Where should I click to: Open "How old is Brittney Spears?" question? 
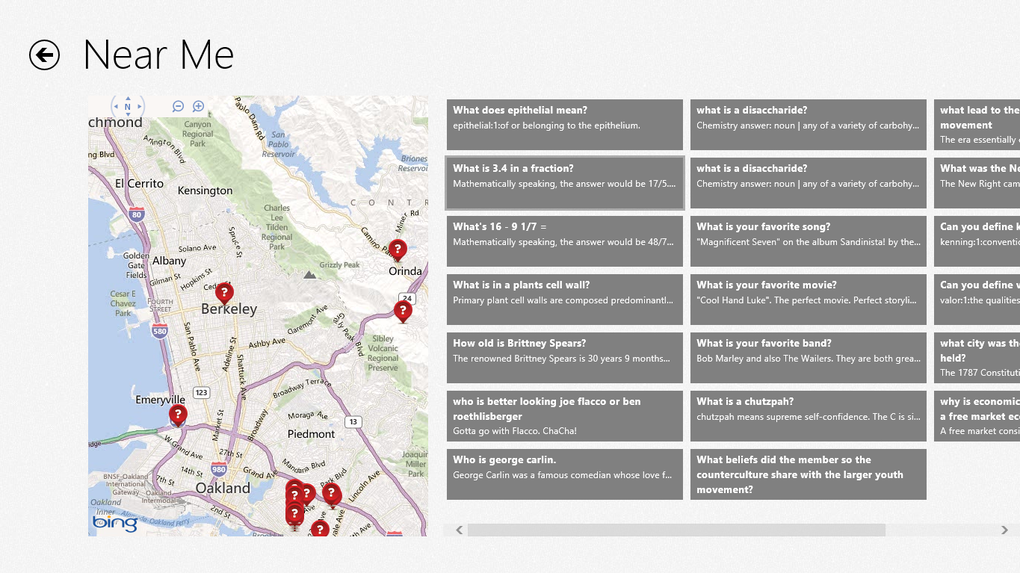(x=565, y=358)
